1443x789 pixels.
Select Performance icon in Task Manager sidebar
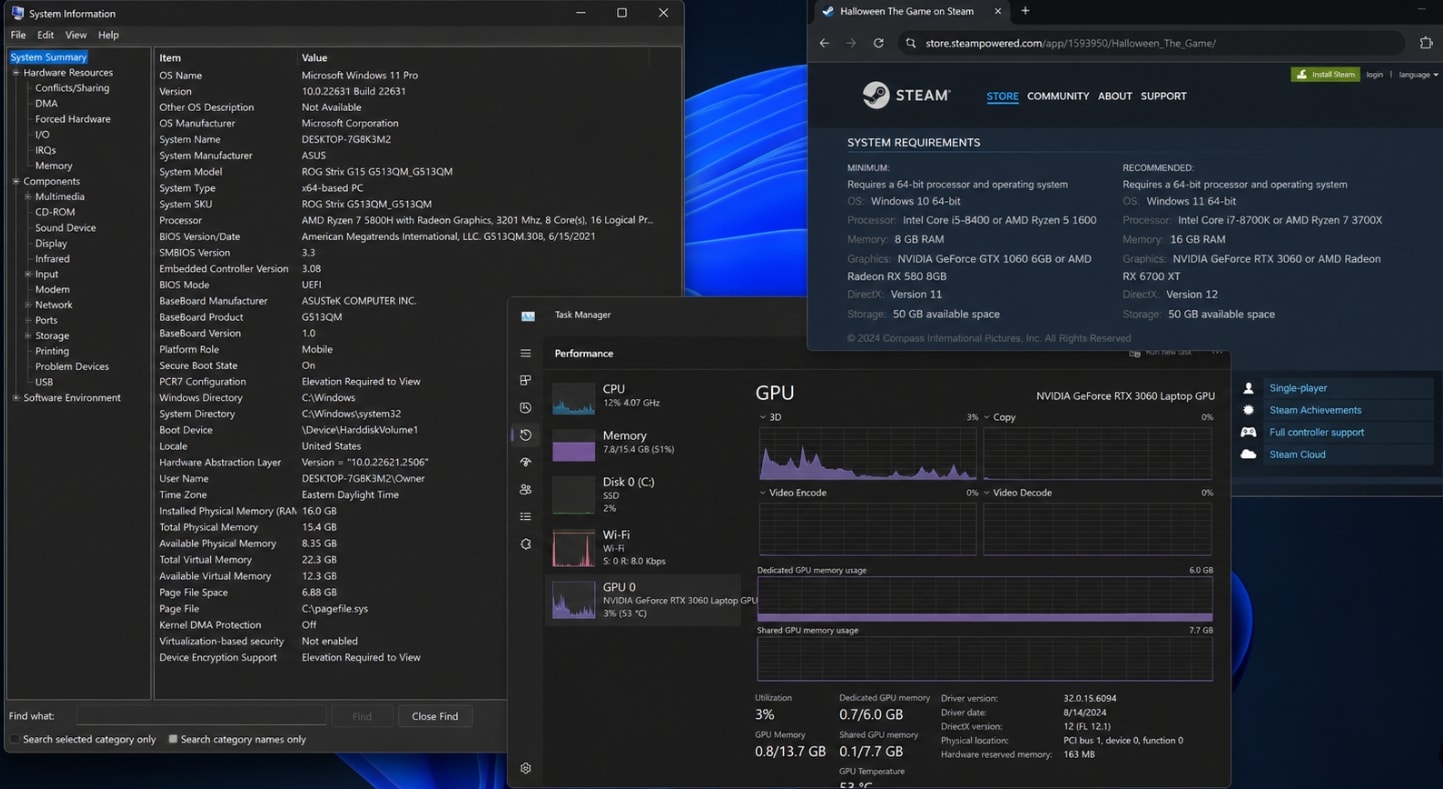(x=525, y=408)
